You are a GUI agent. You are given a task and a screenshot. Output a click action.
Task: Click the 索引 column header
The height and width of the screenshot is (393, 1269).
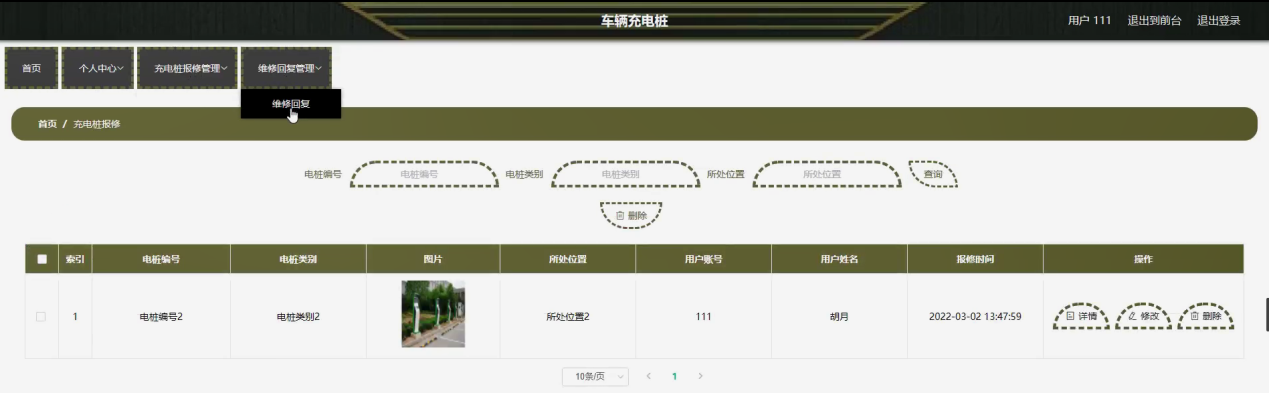(x=75, y=259)
